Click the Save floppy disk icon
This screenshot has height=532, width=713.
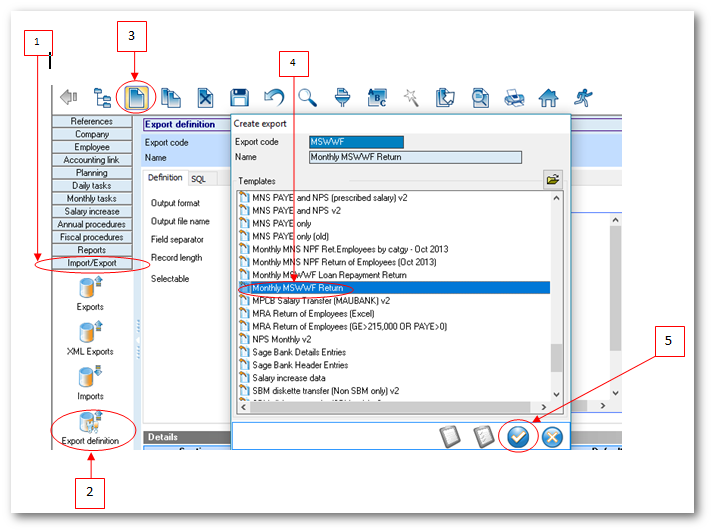coord(239,97)
